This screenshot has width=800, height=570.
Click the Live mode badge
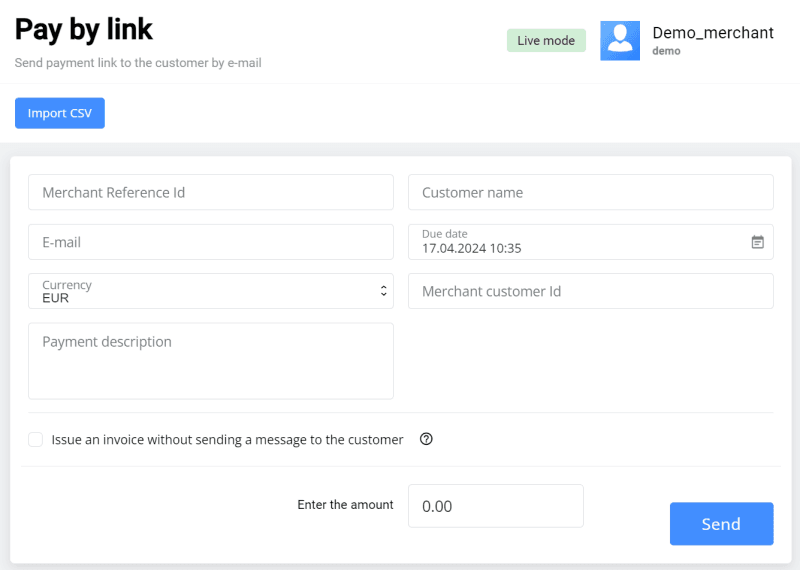[x=546, y=41]
